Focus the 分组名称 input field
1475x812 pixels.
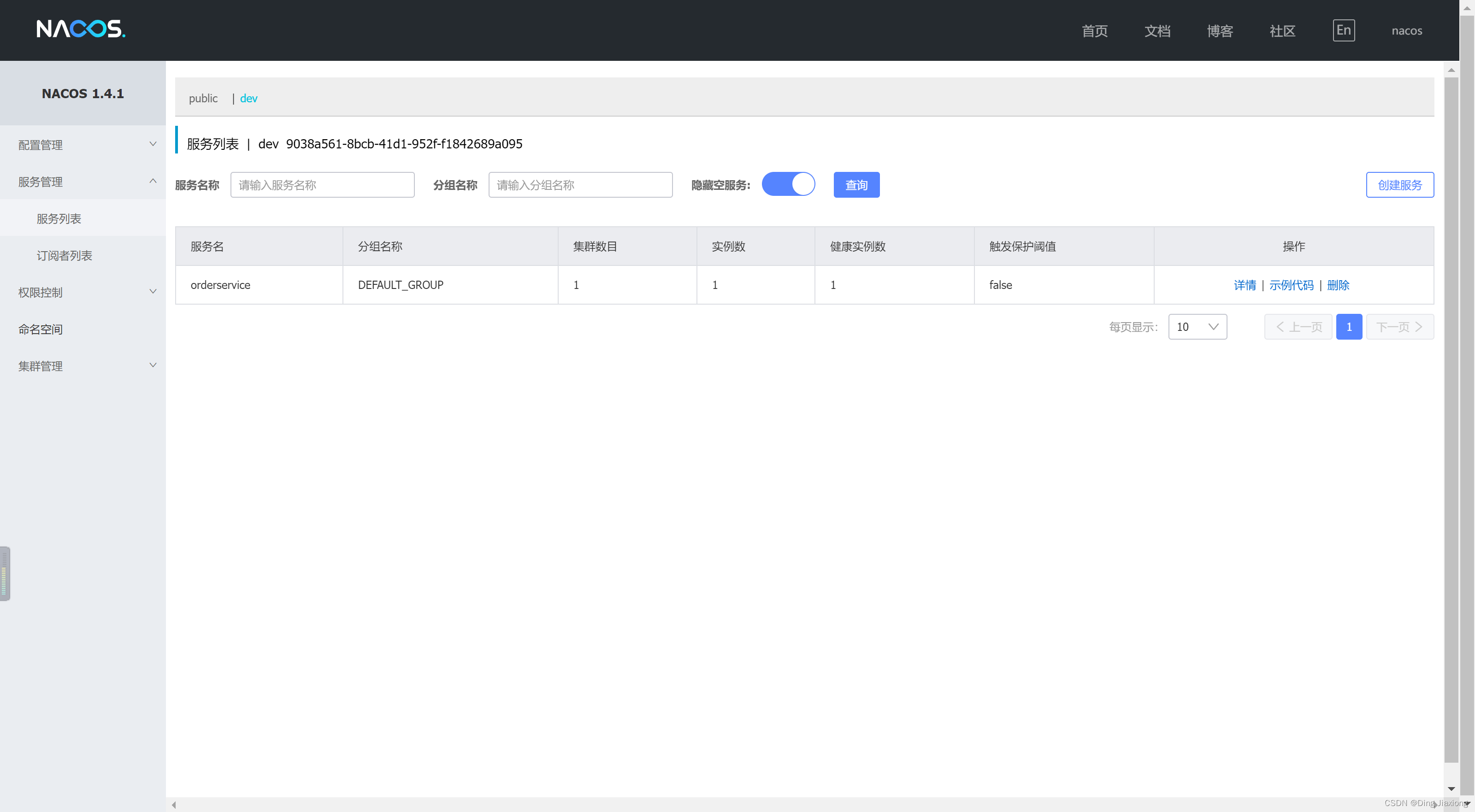point(580,184)
